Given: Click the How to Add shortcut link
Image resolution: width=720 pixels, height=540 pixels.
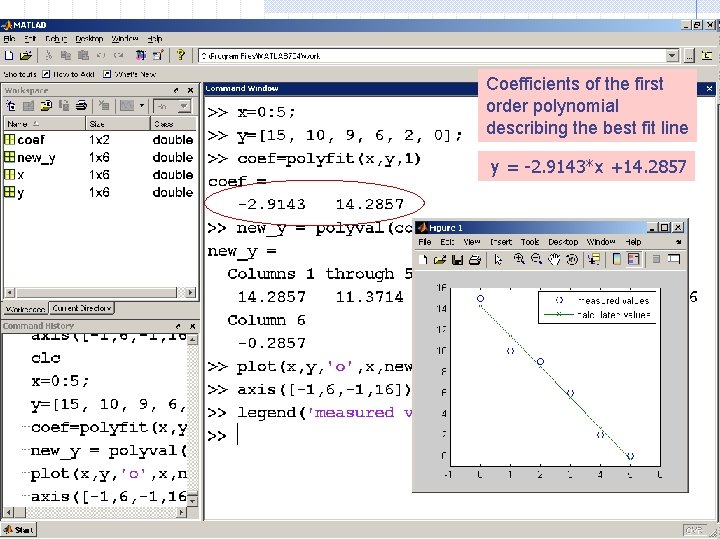Looking at the screenshot, I should [68, 74].
